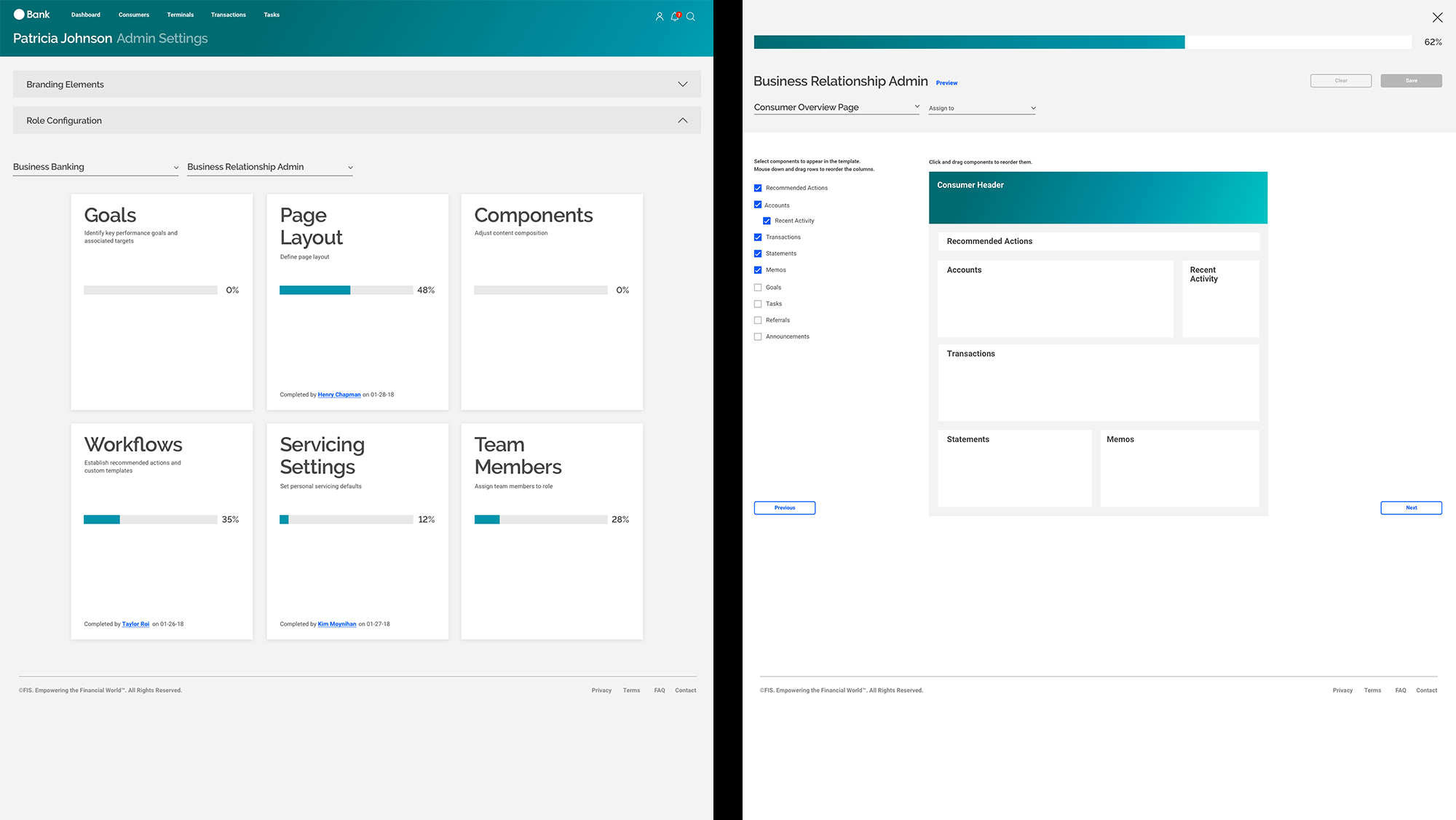Screen dimensions: 1456x820
Task: Close the panel with the X icon
Action: click(x=1437, y=17)
